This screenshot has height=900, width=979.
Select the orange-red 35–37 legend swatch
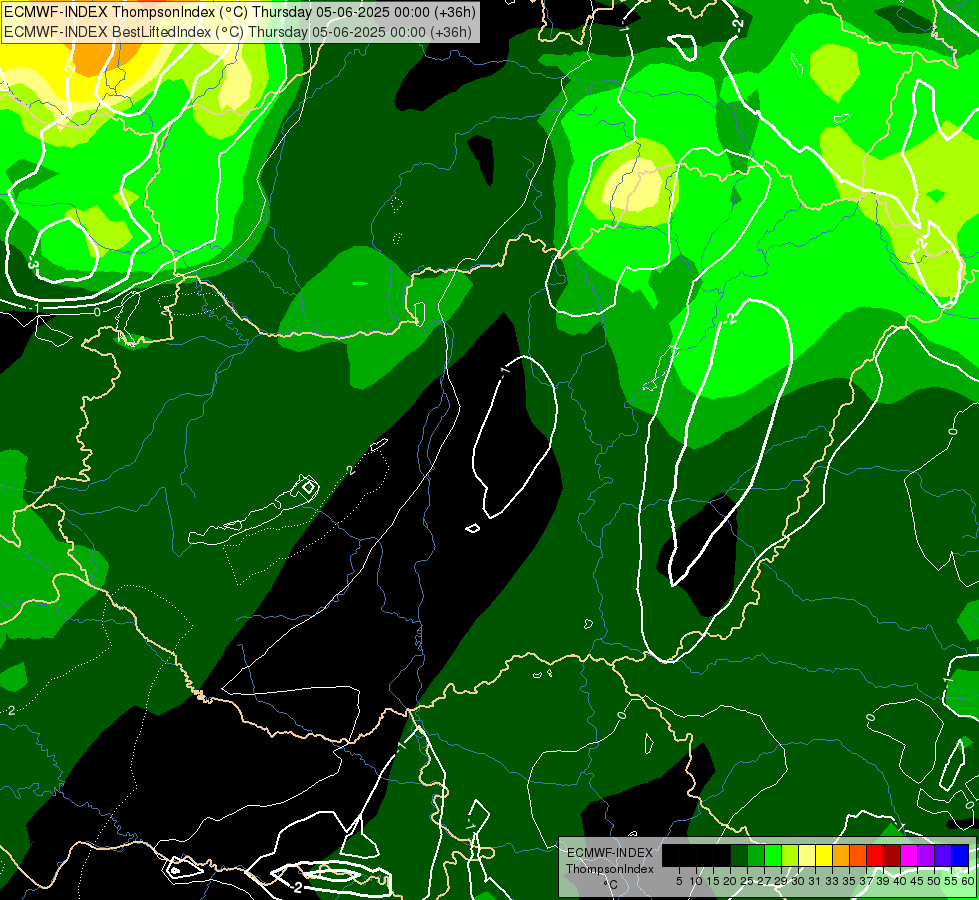tap(858, 855)
